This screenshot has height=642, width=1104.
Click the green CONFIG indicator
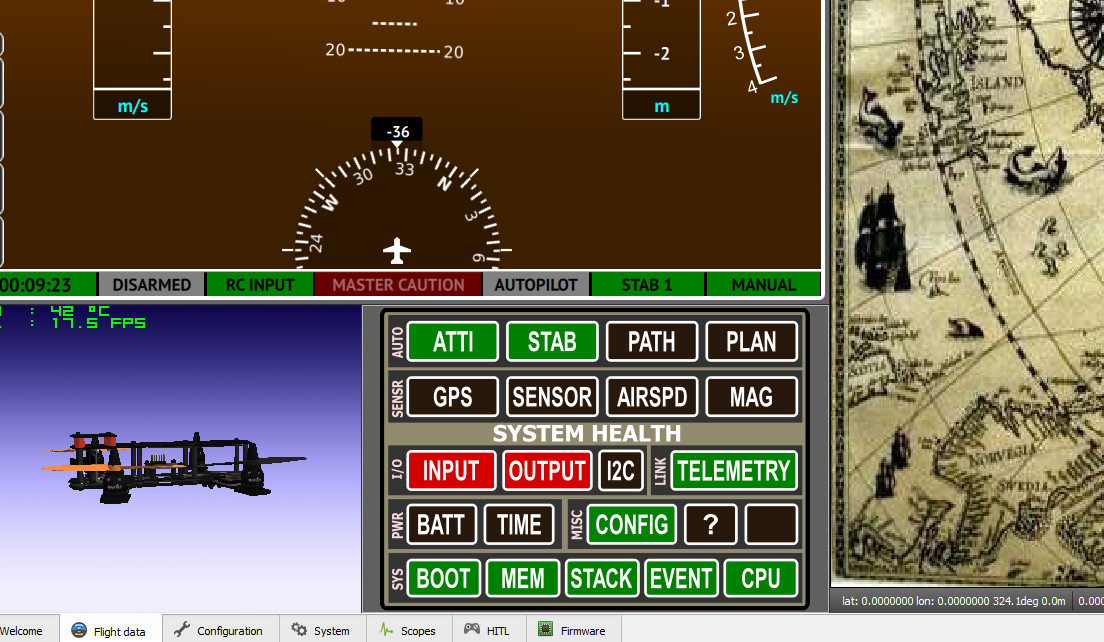pyautogui.click(x=632, y=524)
